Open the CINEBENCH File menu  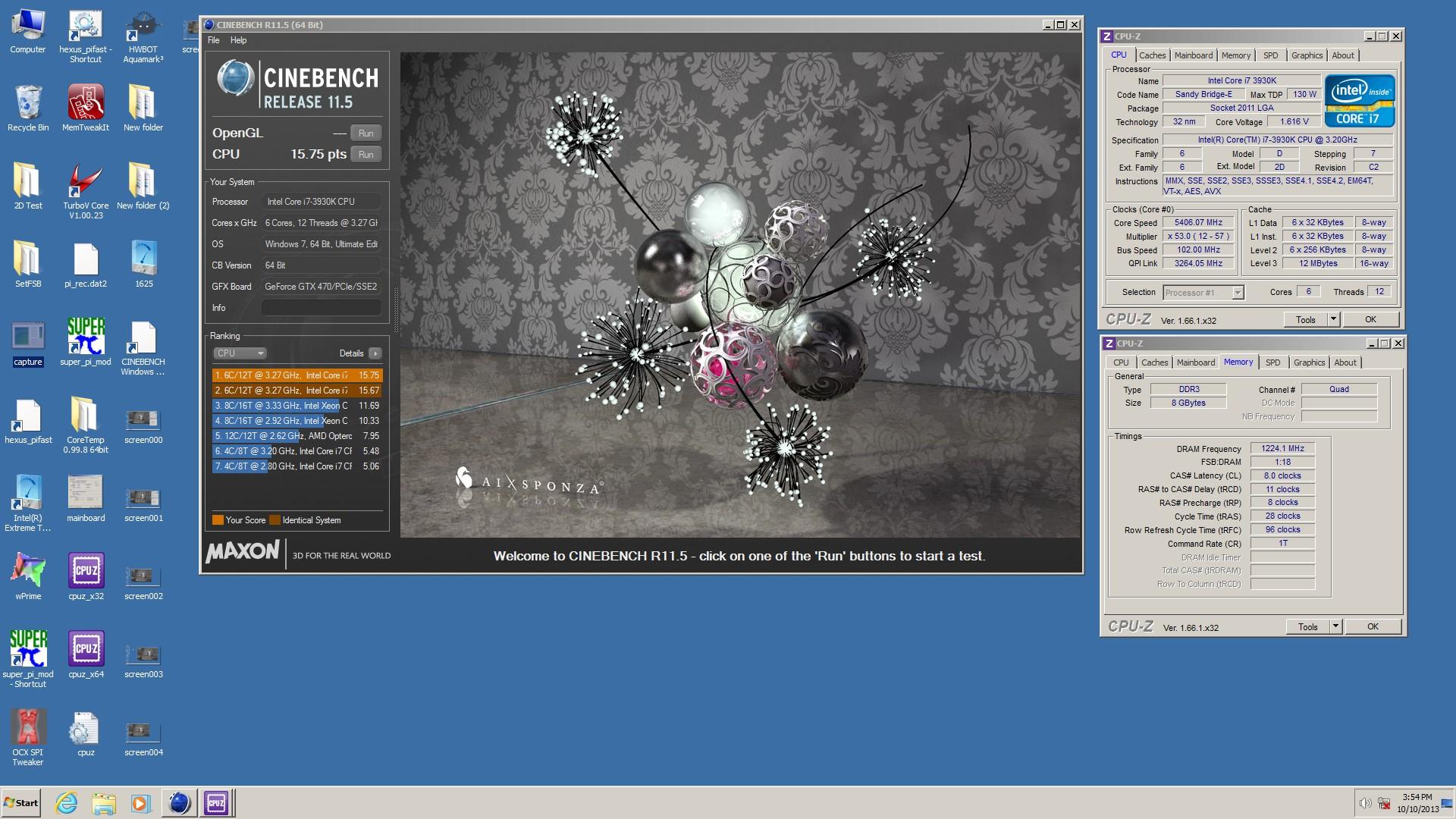213,40
